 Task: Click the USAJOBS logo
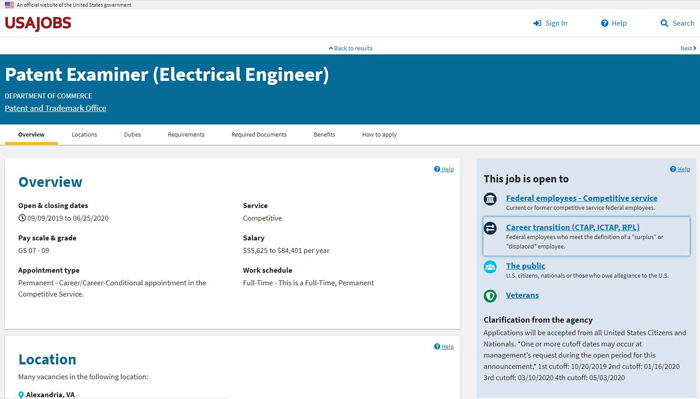(38, 23)
